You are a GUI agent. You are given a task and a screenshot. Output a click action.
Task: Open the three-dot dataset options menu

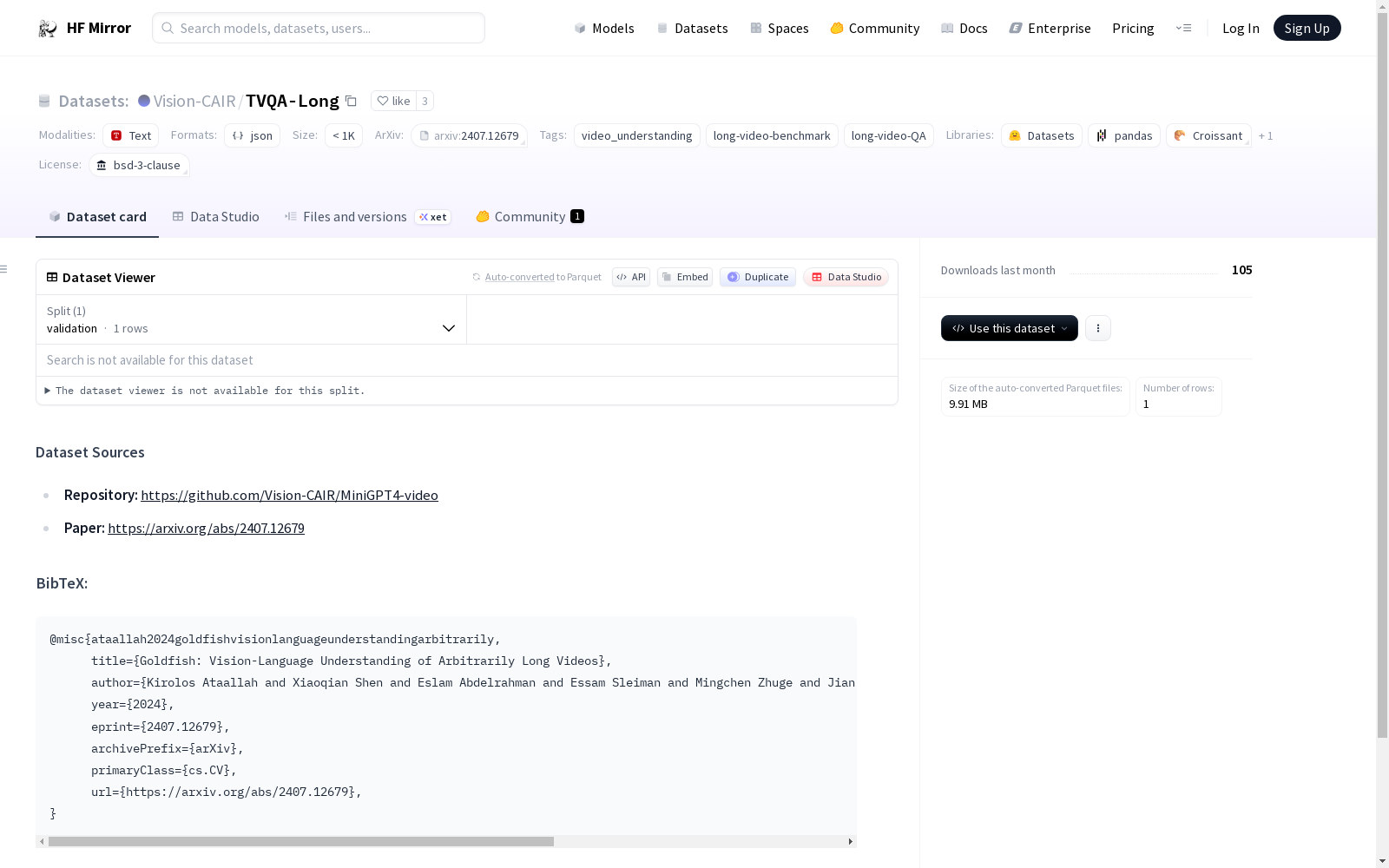pyautogui.click(x=1098, y=328)
